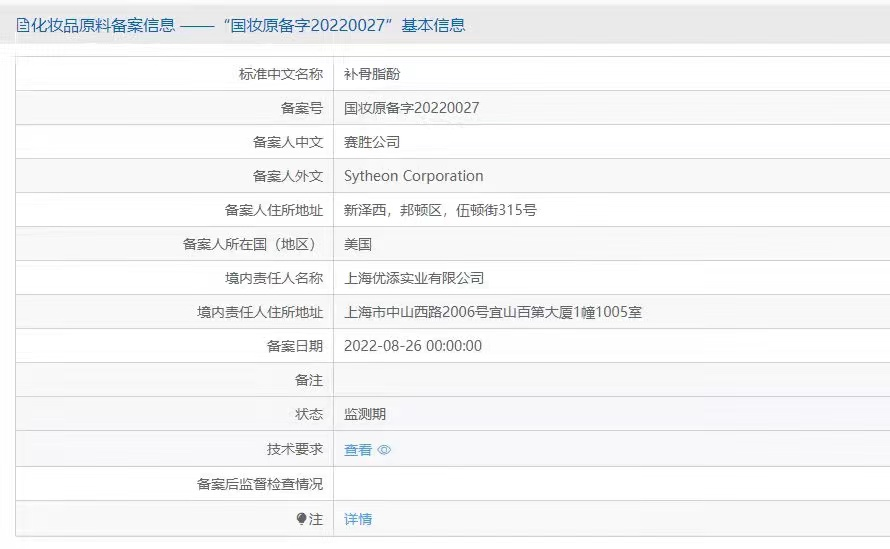The width and height of the screenshot is (890, 549).
Task: Click the empty 备案后监督检查情况 value cell
Action: tap(610, 484)
